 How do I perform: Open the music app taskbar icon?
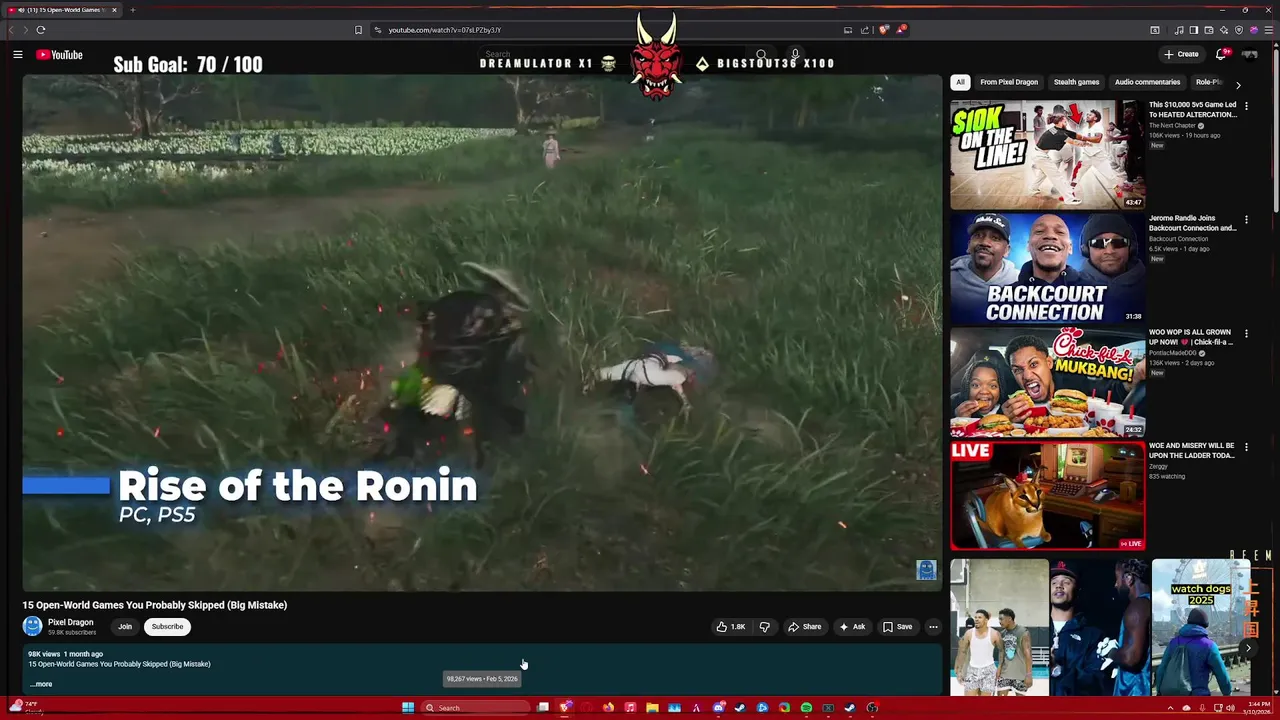coord(630,708)
